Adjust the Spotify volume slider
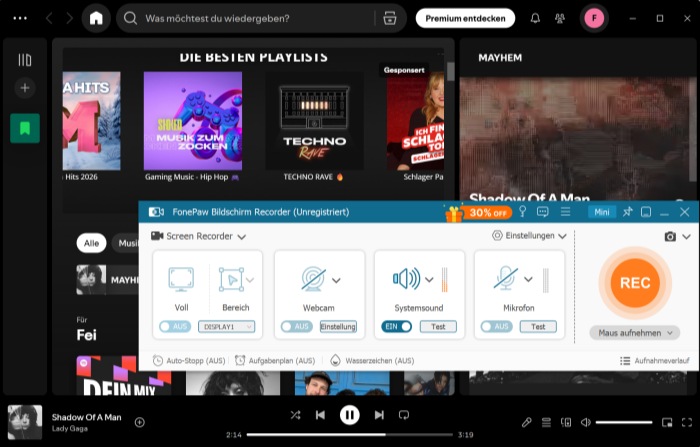The width and height of the screenshot is (700, 447). coord(624,422)
